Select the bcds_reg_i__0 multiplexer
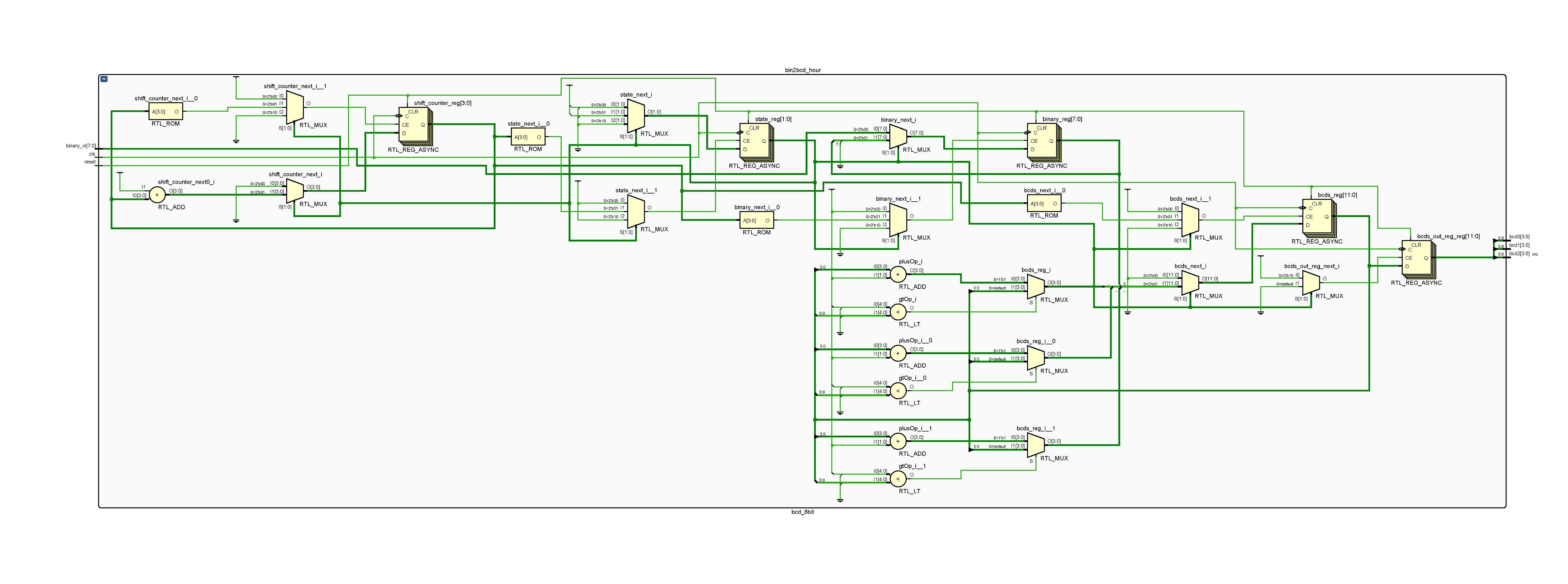This screenshot has width=1568, height=584. [x=1036, y=358]
